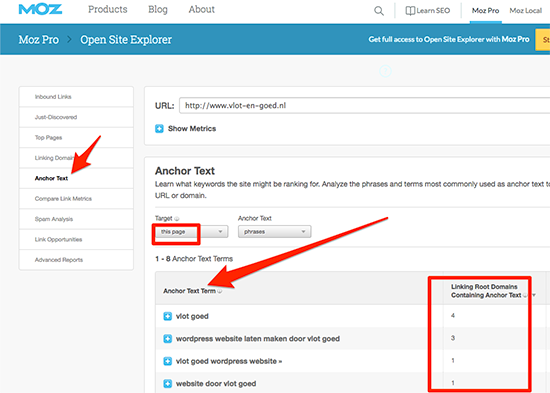Open the Target 'this page' dropdown
Viewport: 550px width, 393px height.
pos(192,232)
